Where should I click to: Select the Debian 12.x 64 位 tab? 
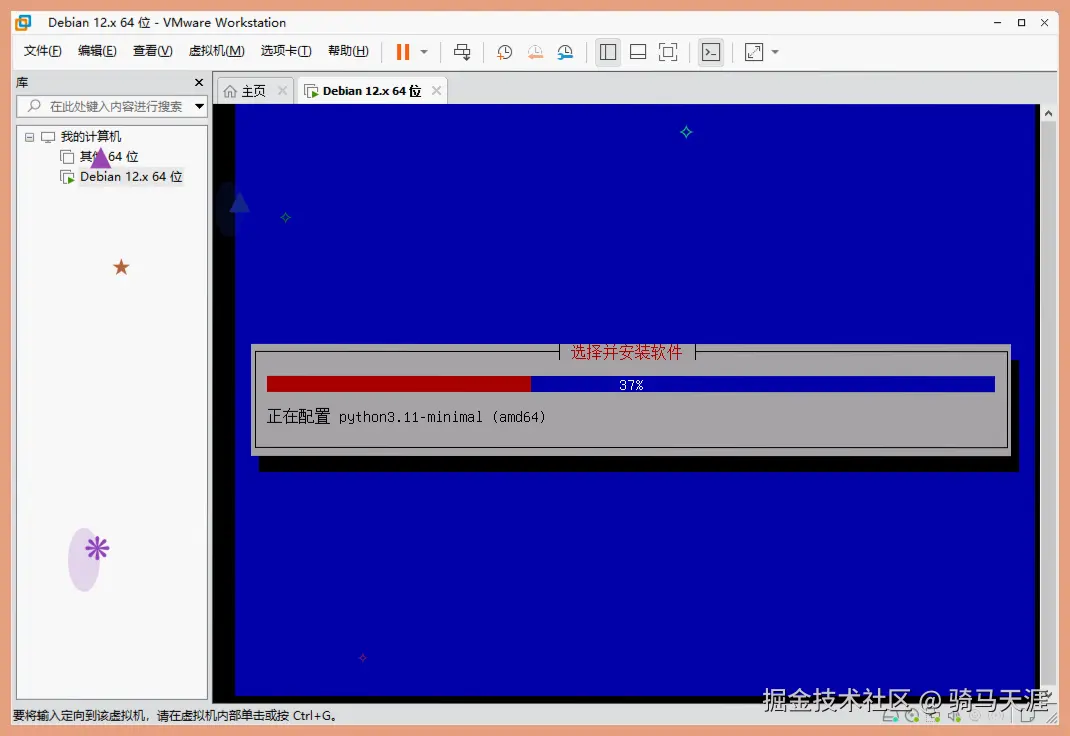(372, 91)
